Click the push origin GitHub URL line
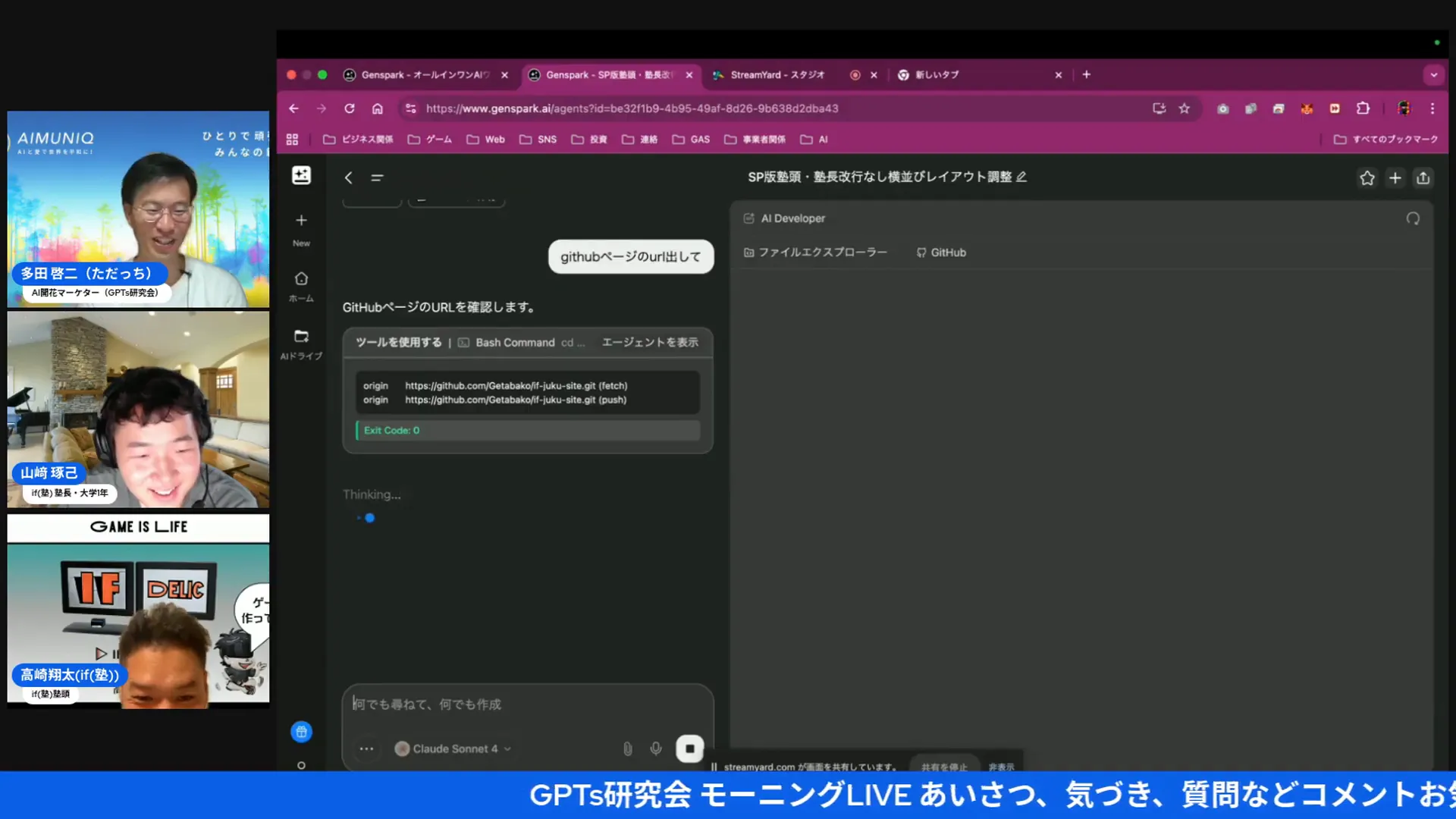 tap(494, 400)
